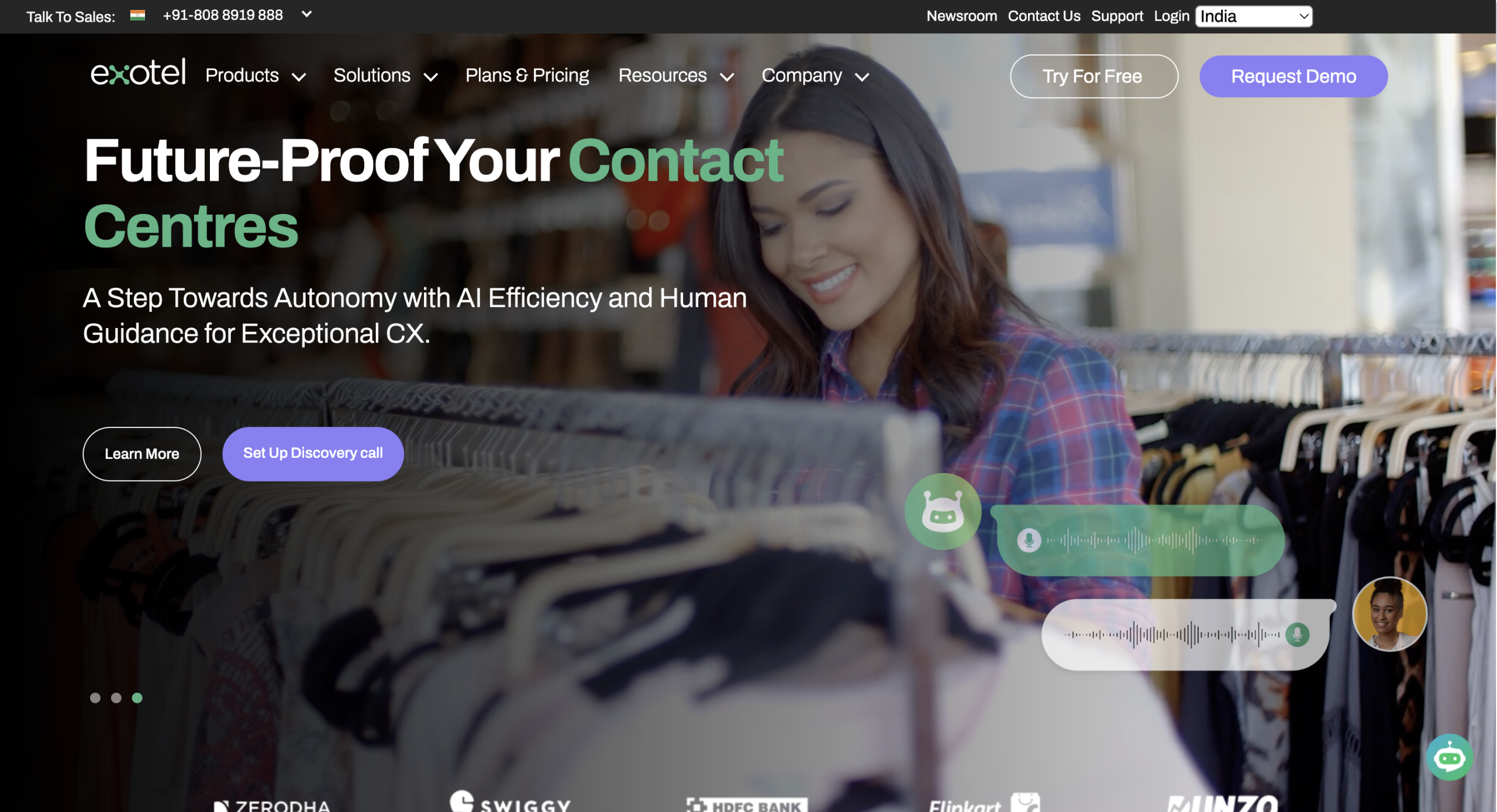Open the India country select box
1497x812 pixels.
(1254, 16)
